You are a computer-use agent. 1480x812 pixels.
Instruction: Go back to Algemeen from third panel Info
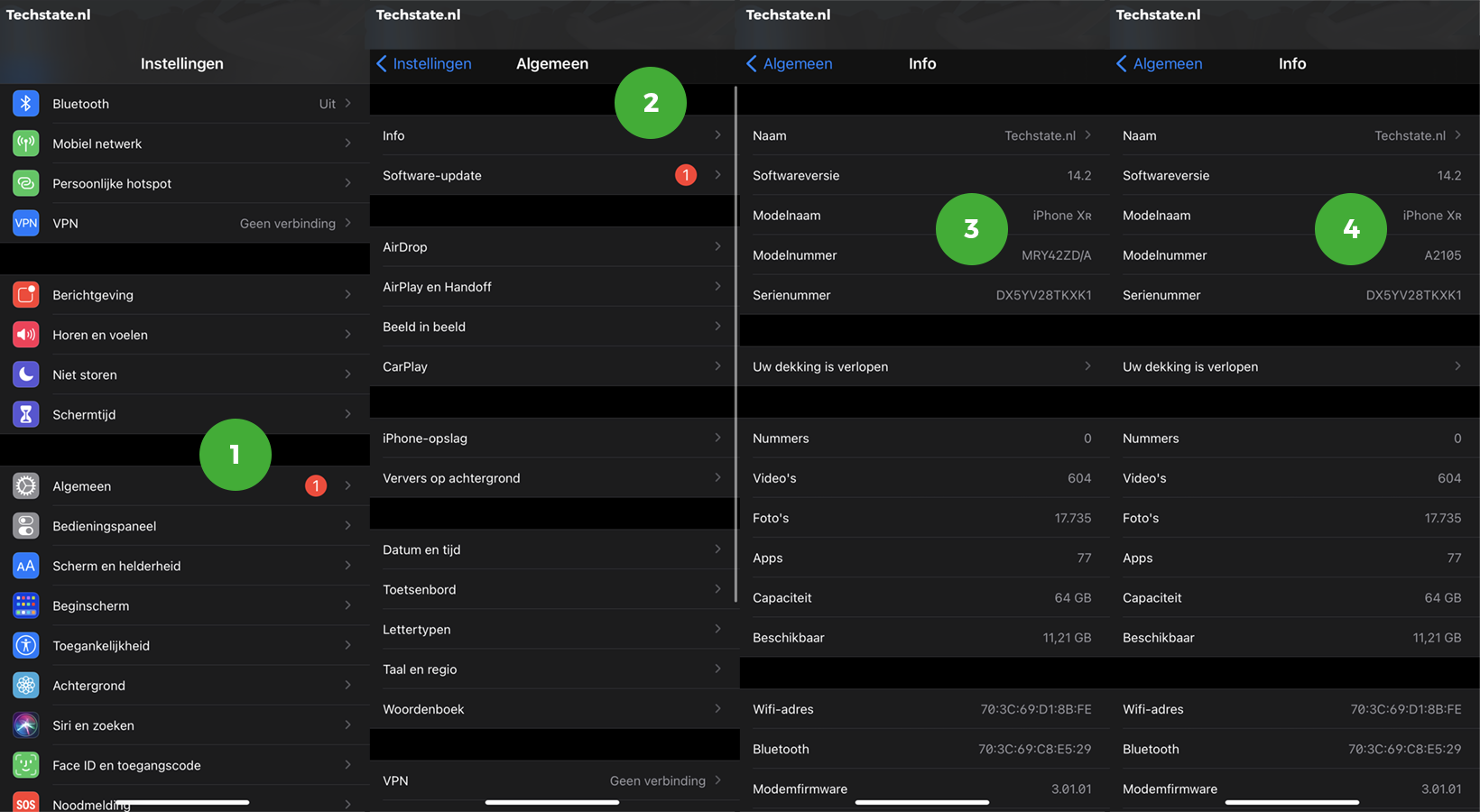click(x=790, y=63)
